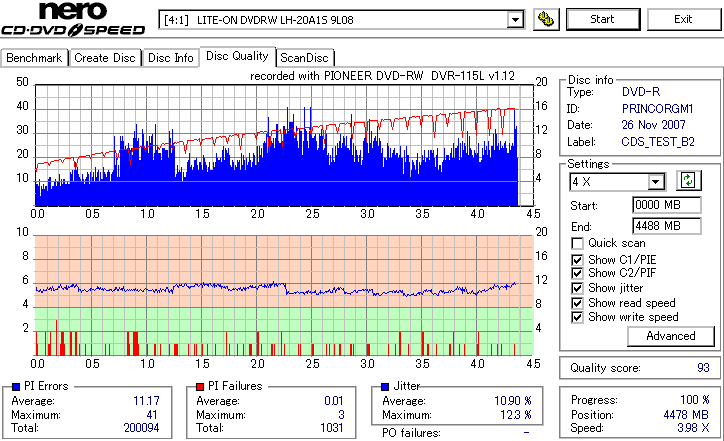Uncheck the Show jitter option
Screen dimensions: 724x441
(x=577, y=288)
